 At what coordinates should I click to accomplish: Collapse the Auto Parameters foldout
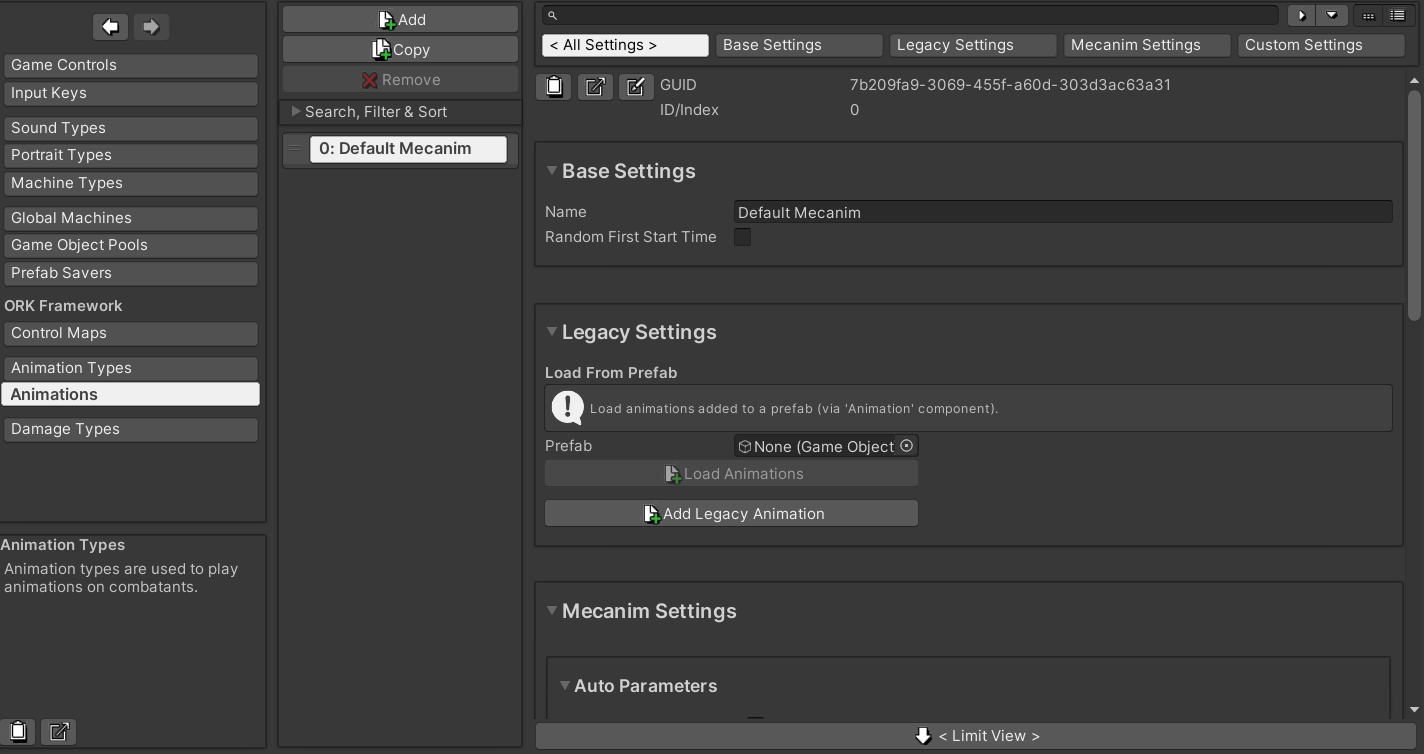pyautogui.click(x=565, y=686)
